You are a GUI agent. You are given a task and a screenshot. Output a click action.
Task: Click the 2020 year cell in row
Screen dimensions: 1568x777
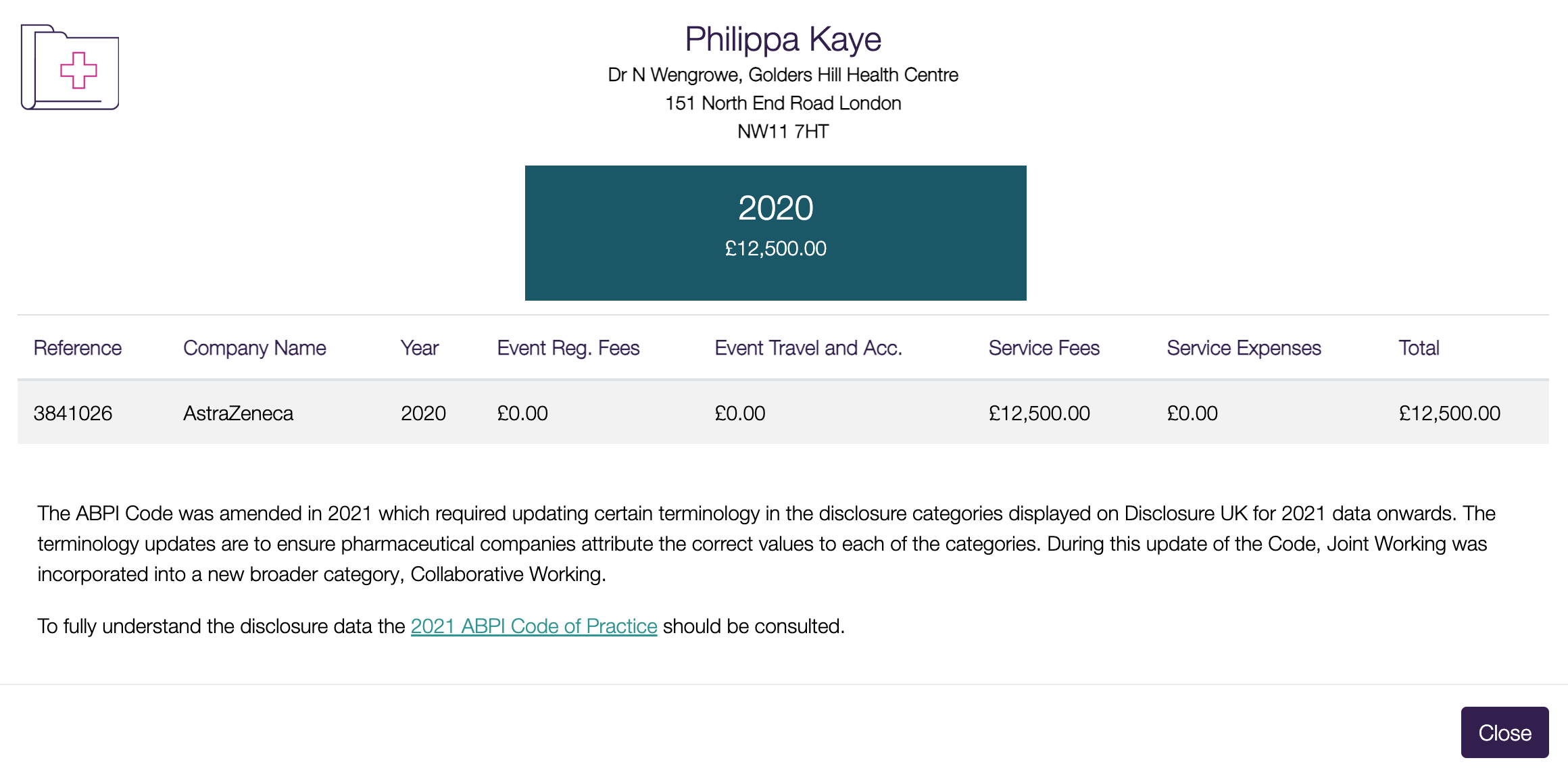click(423, 413)
